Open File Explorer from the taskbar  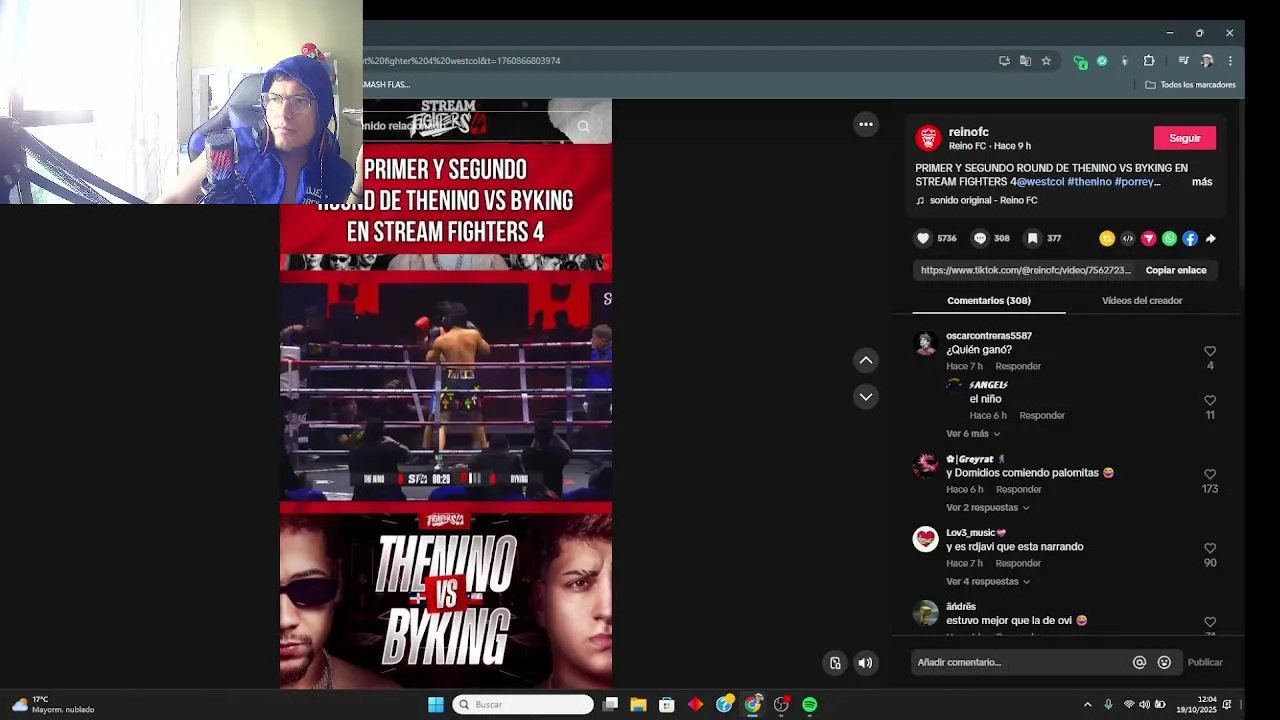[x=638, y=705]
